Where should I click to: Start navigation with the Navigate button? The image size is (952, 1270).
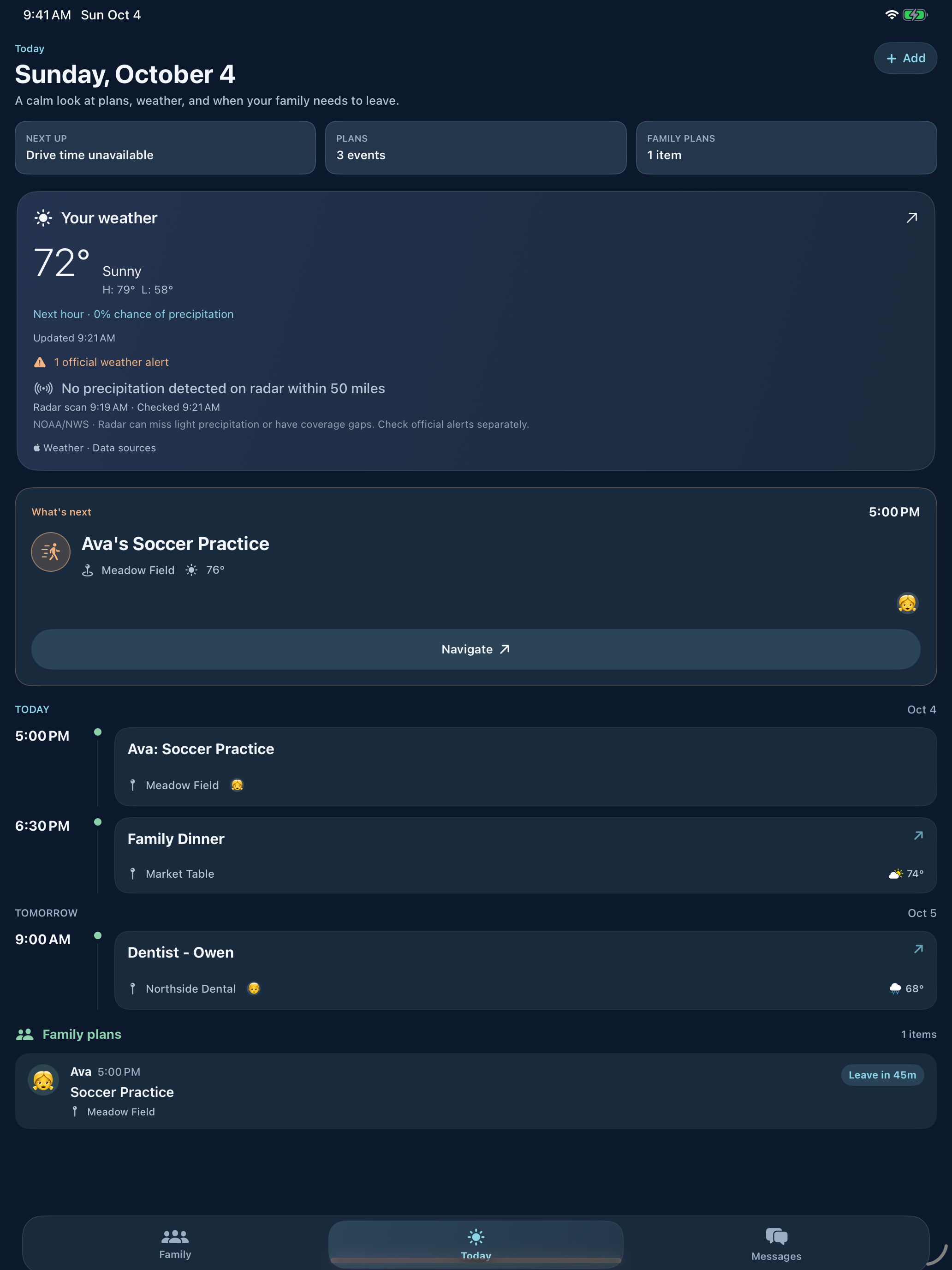[x=476, y=649]
